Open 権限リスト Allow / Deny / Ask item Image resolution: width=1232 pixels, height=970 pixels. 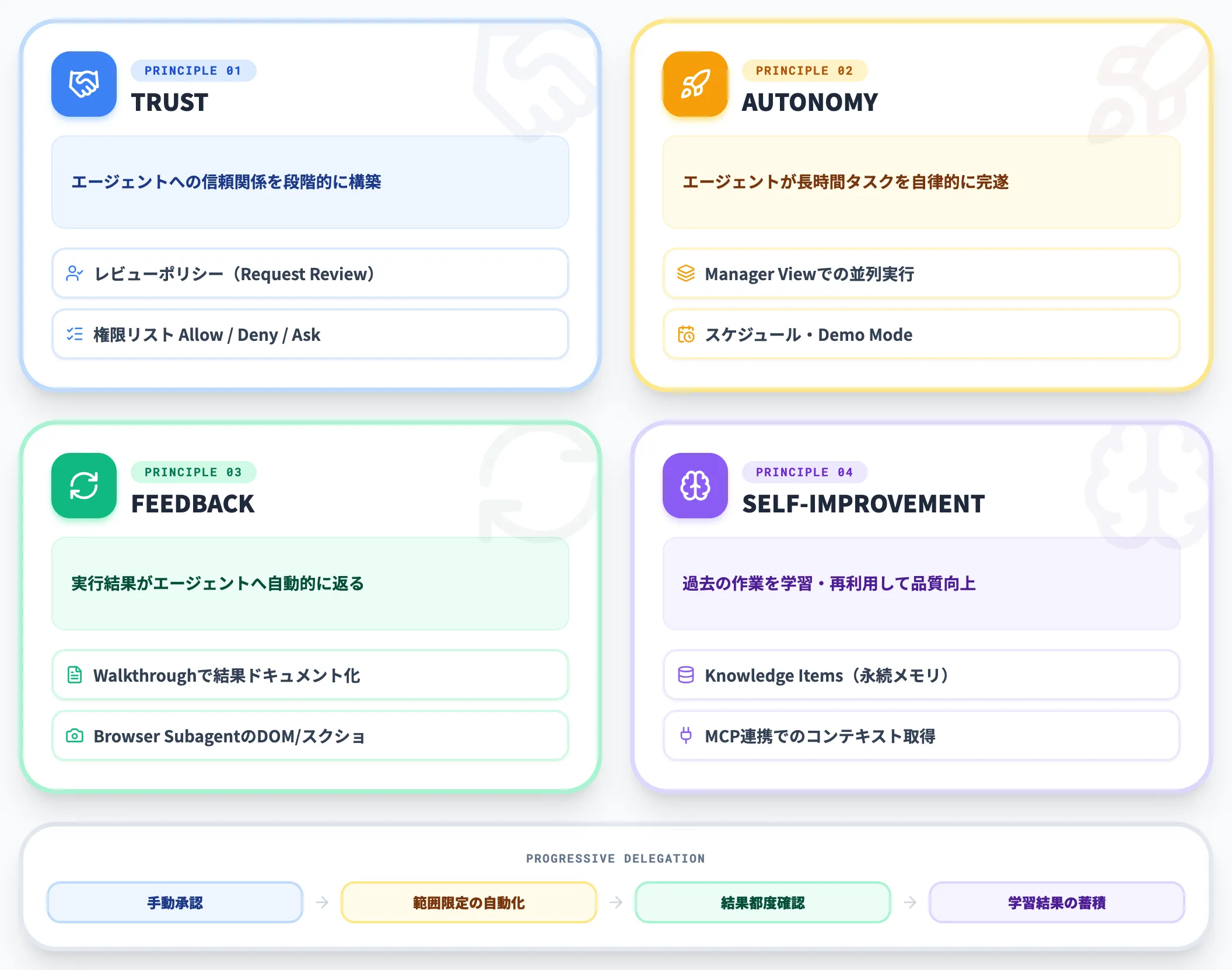click(310, 334)
